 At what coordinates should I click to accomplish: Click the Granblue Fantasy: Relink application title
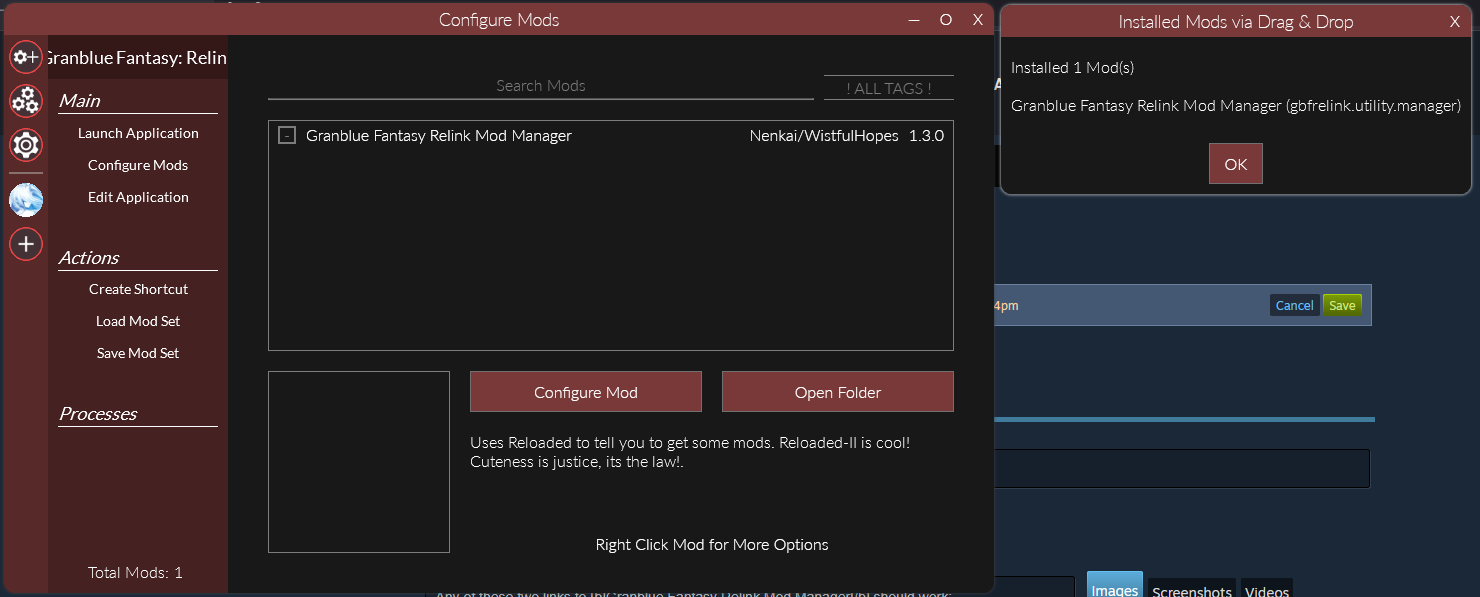click(x=138, y=58)
